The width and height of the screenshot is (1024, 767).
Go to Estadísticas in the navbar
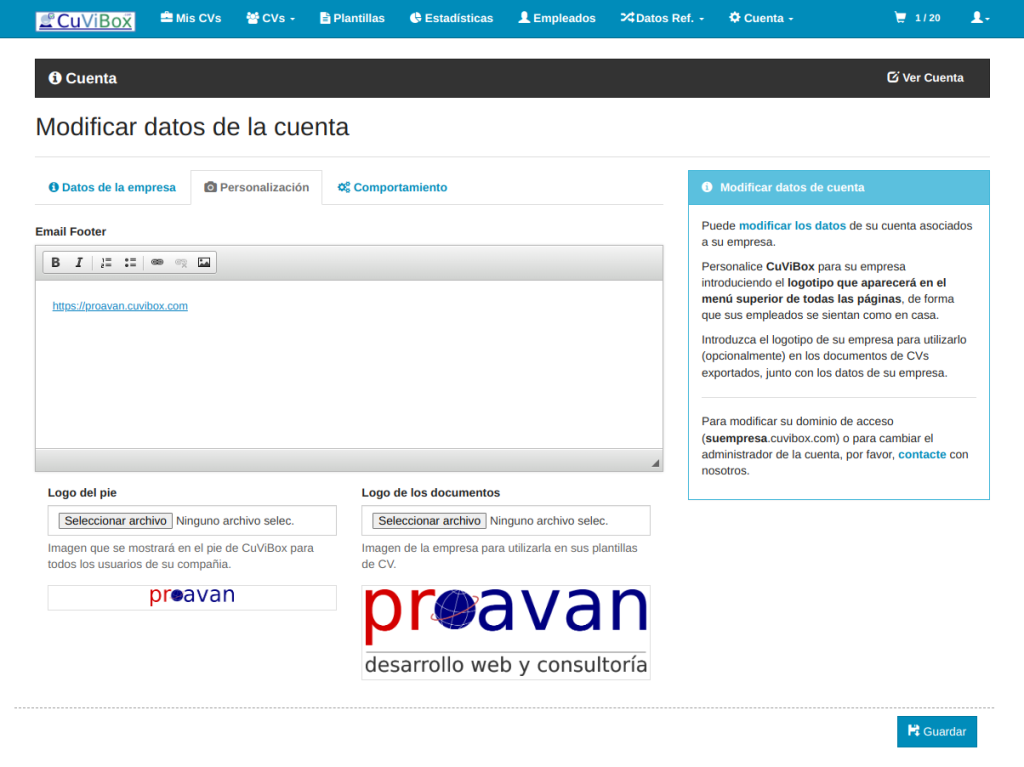[x=451, y=18]
